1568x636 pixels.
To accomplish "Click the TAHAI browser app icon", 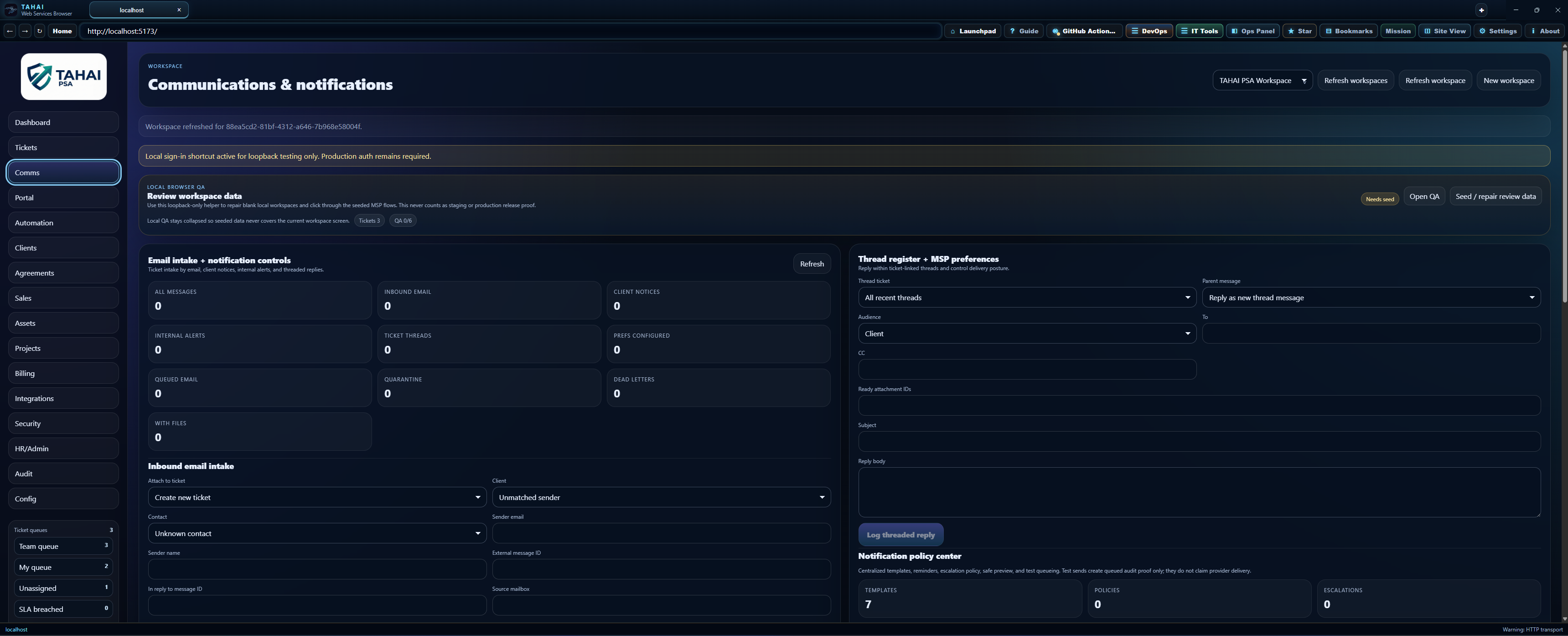I will point(10,10).
